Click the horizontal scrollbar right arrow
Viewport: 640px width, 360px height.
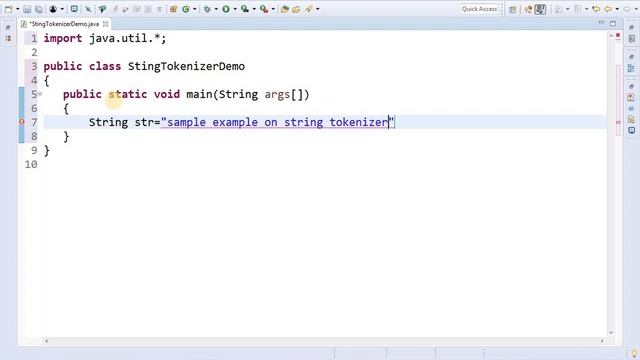(x=602, y=341)
